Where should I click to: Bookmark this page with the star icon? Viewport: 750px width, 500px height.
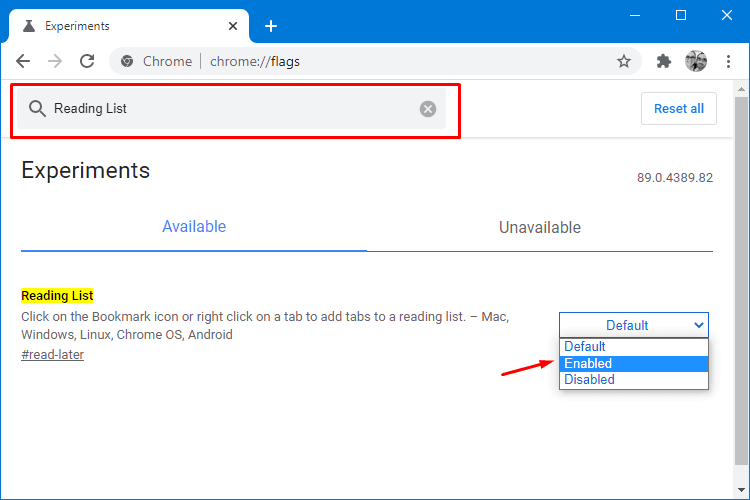pos(623,61)
